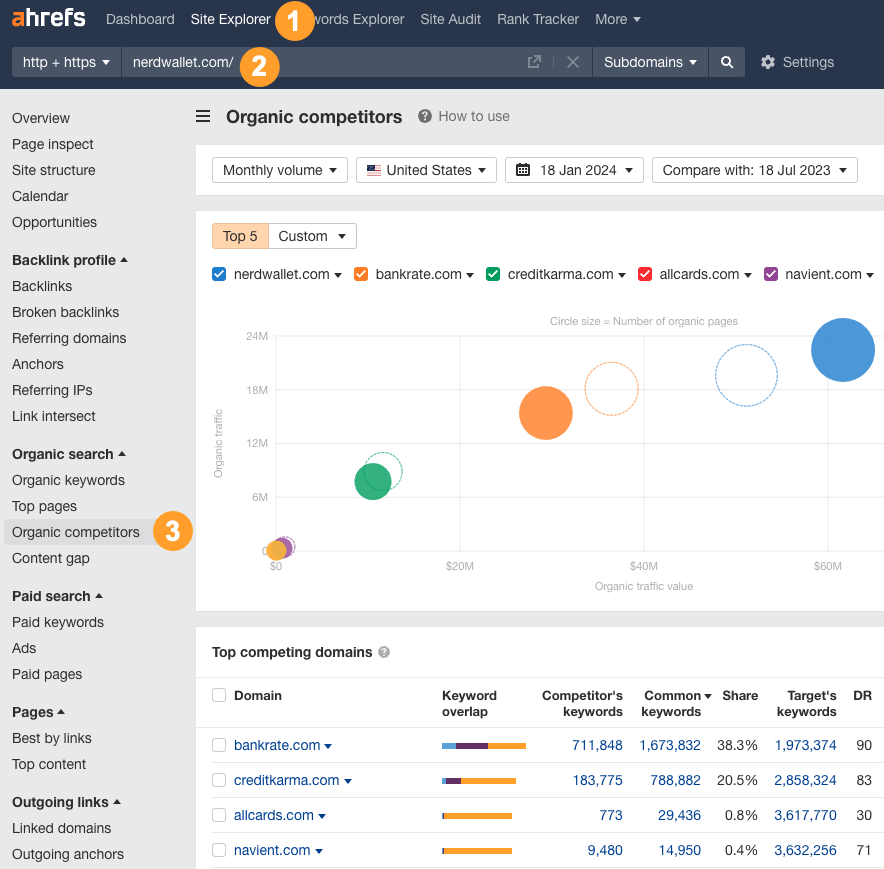Open the Subdomains dropdown
This screenshot has width=884, height=869.
tap(649, 62)
